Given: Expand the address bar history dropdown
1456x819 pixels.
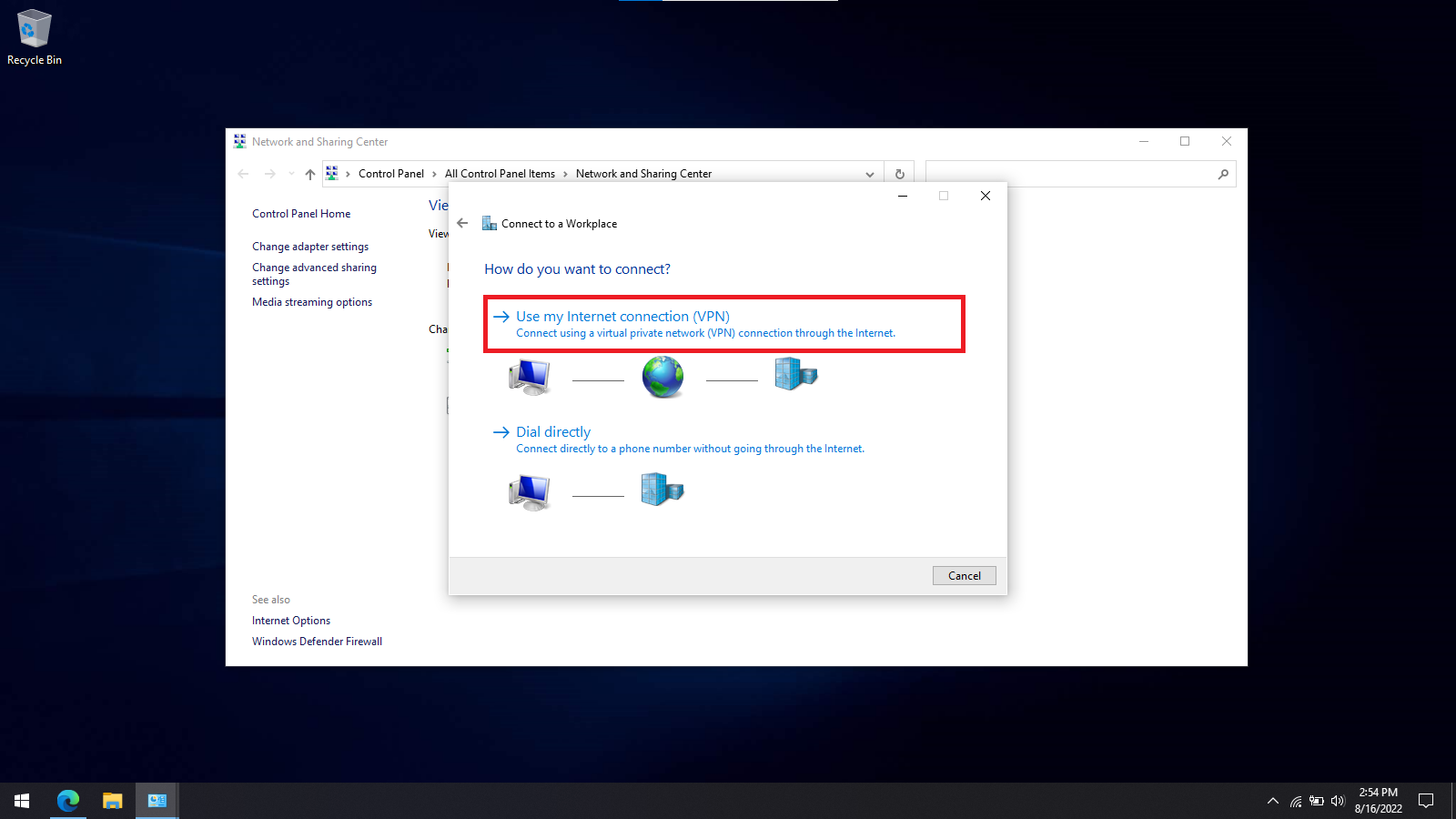Looking at the screenshot, I should [x=870, y=174].
